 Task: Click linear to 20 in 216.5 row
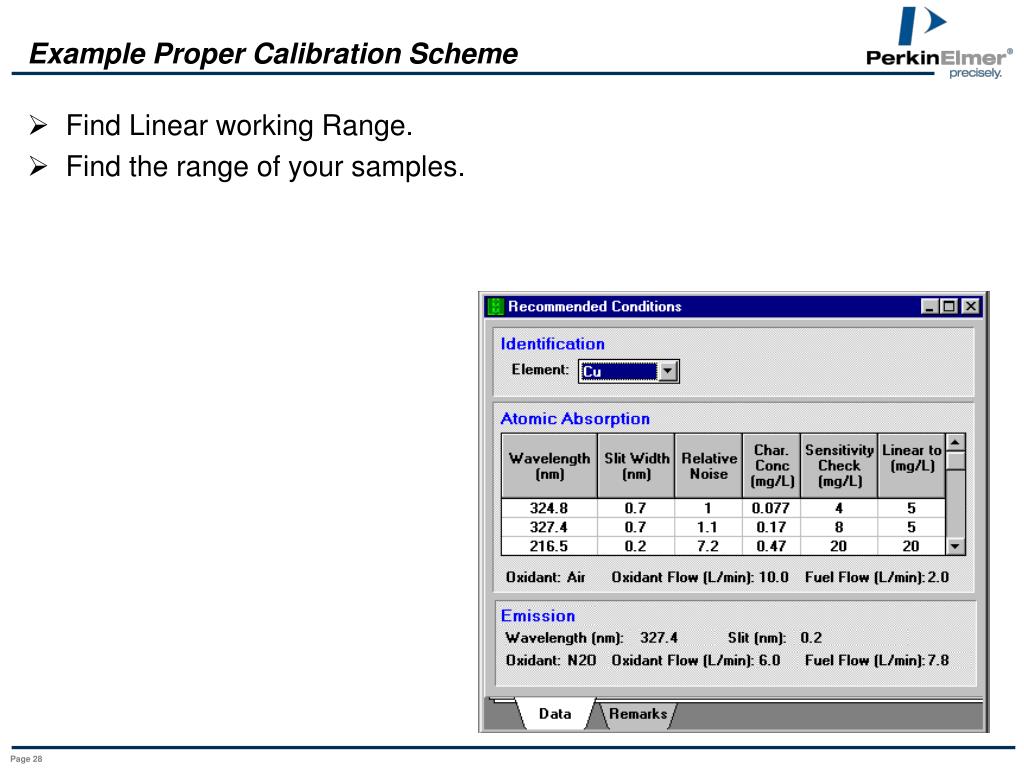click(912, 546)
